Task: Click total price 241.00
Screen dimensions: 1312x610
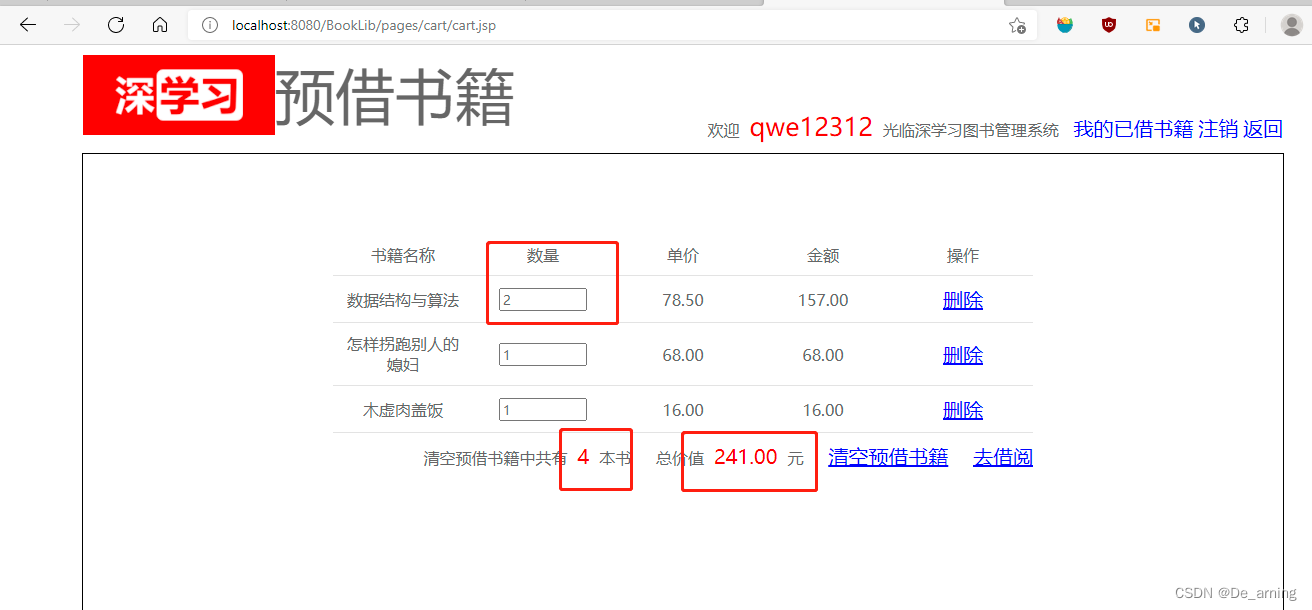Action: tap(746, 457)
